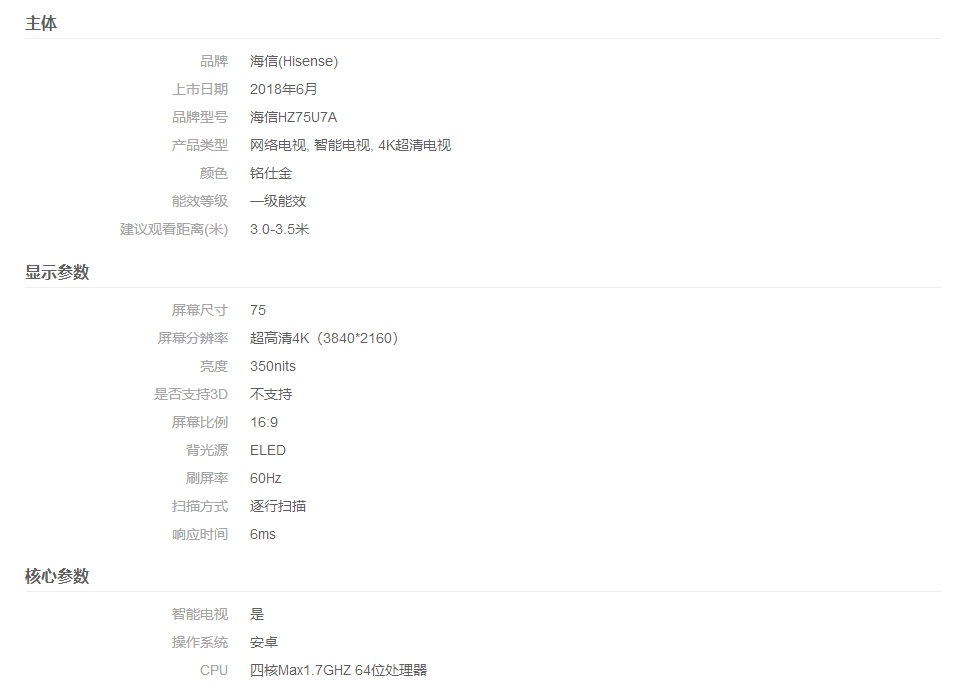Screen dimensions: 962x688
Task: Select the viewing distance value '3.0-3.5米'
Action: click(279, 230)
